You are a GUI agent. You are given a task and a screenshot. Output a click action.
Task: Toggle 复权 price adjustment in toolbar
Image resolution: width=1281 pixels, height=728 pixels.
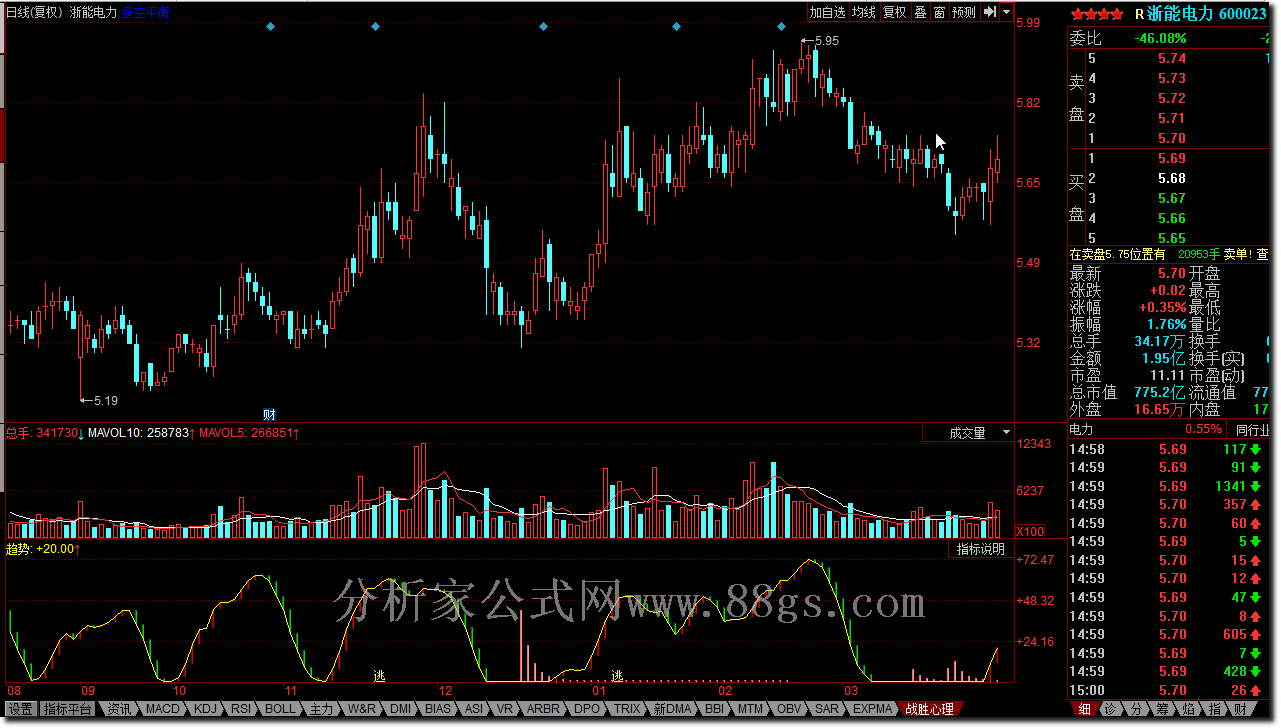pos(894,12)
